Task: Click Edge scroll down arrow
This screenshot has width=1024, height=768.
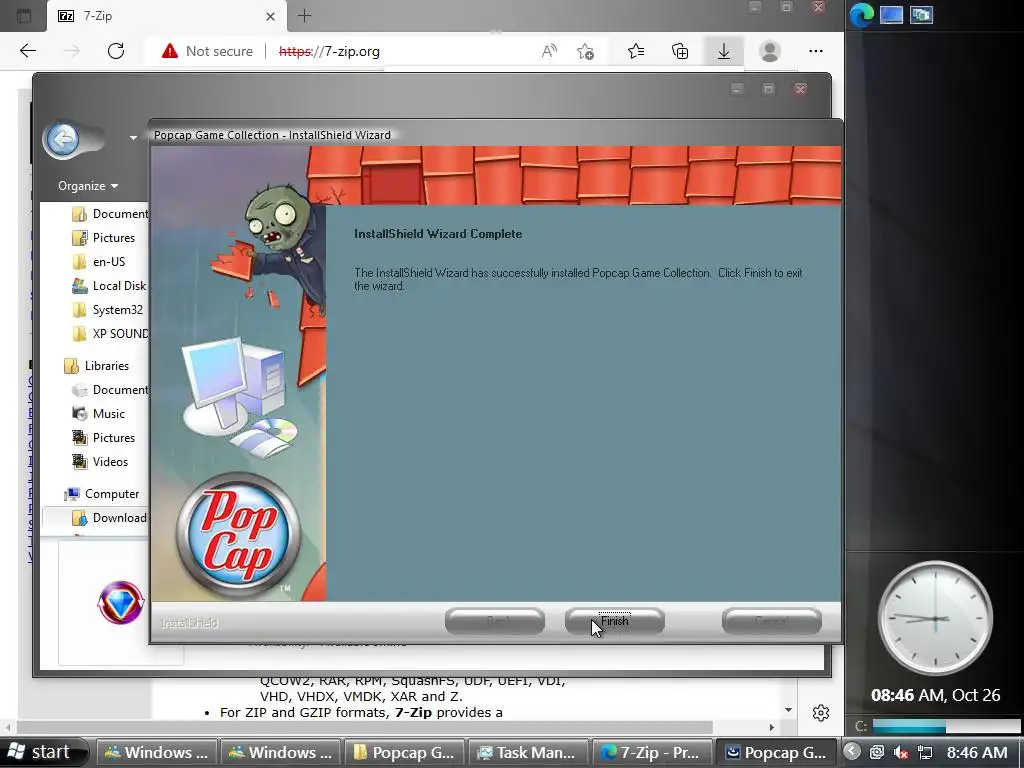Action: [788, 710]
